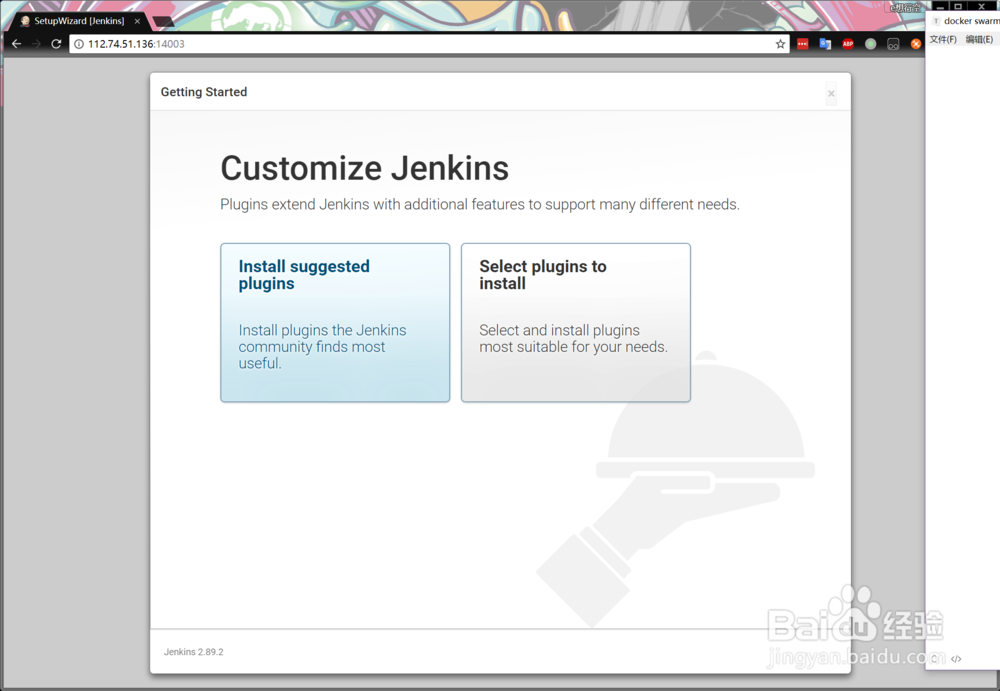Open the Google Translate extension icon

[824, 43]
